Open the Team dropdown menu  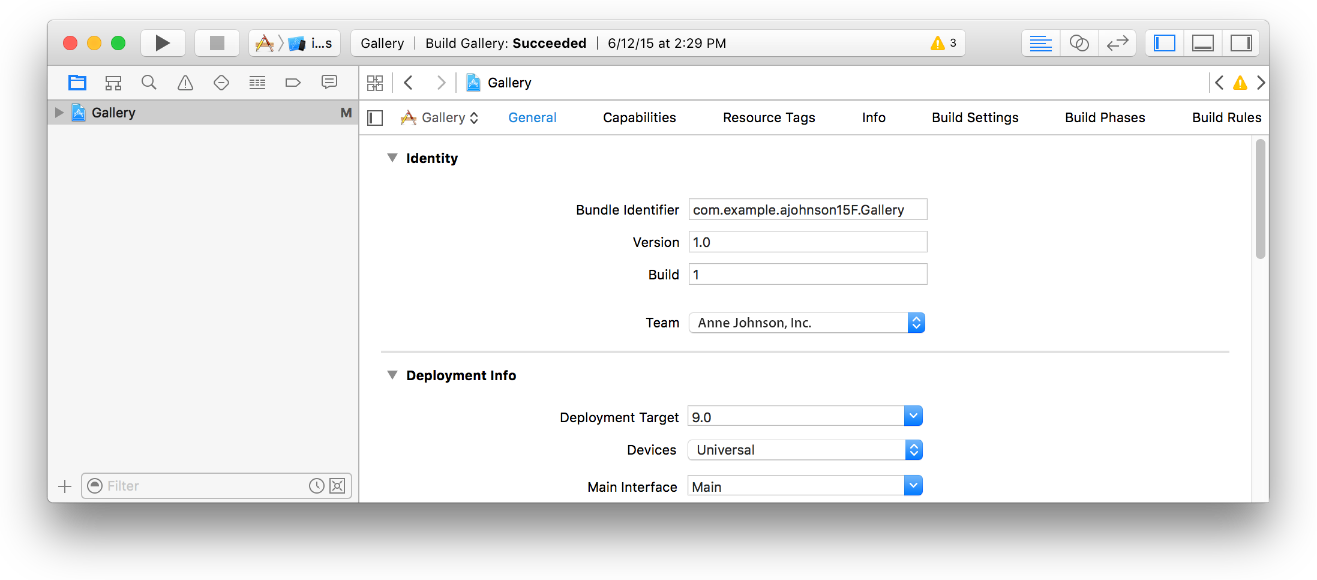pyautogui.click(x=806, y=323)
